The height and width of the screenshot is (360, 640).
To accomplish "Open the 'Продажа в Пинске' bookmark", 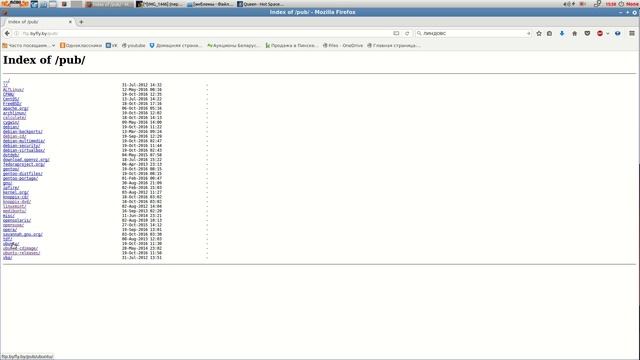I will tap(291, 46).
